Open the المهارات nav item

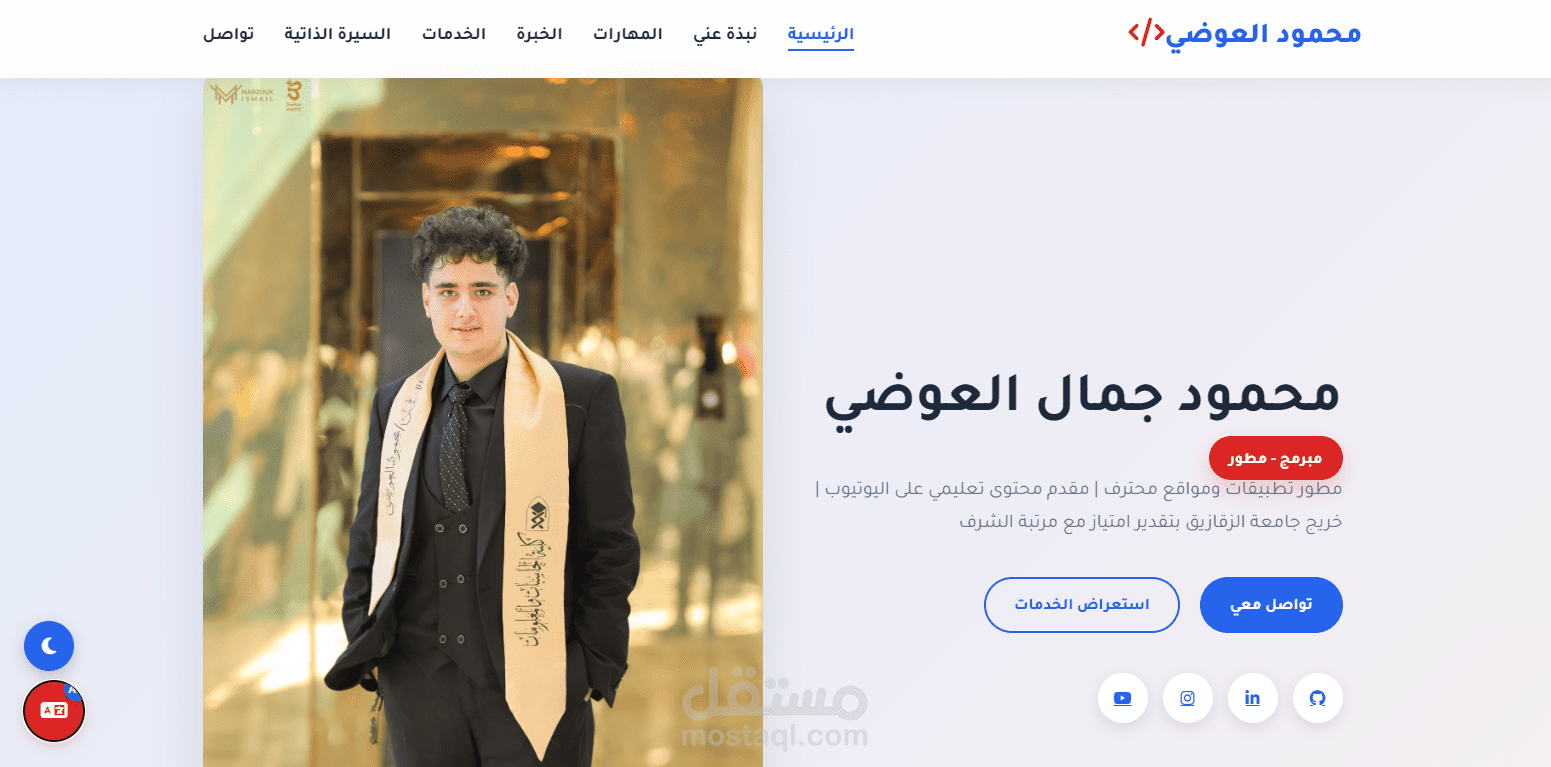click(x=628, y=34)
